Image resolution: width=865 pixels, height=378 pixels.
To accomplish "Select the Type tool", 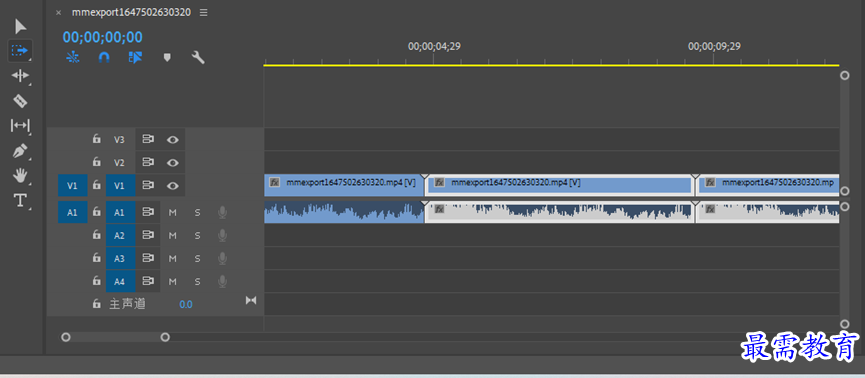I will (x=20, y=200).
